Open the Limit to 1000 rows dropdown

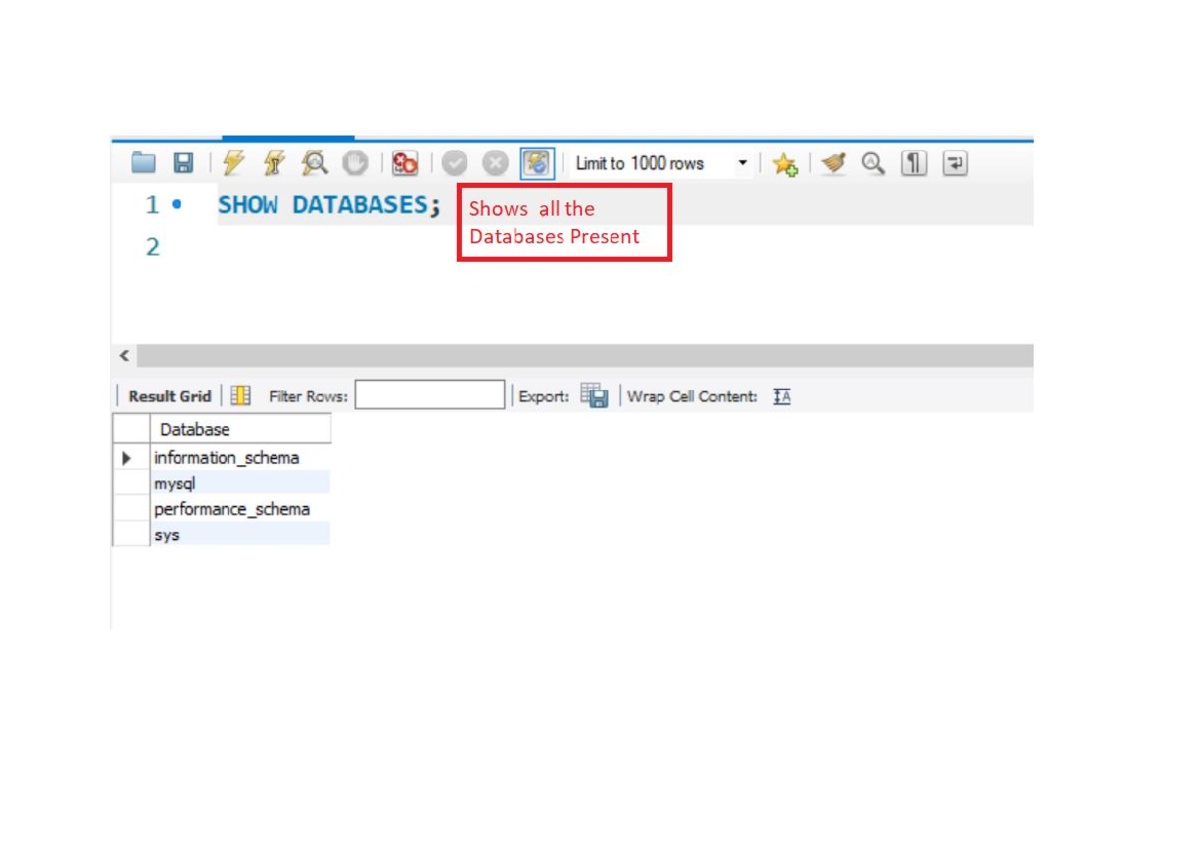742,163
